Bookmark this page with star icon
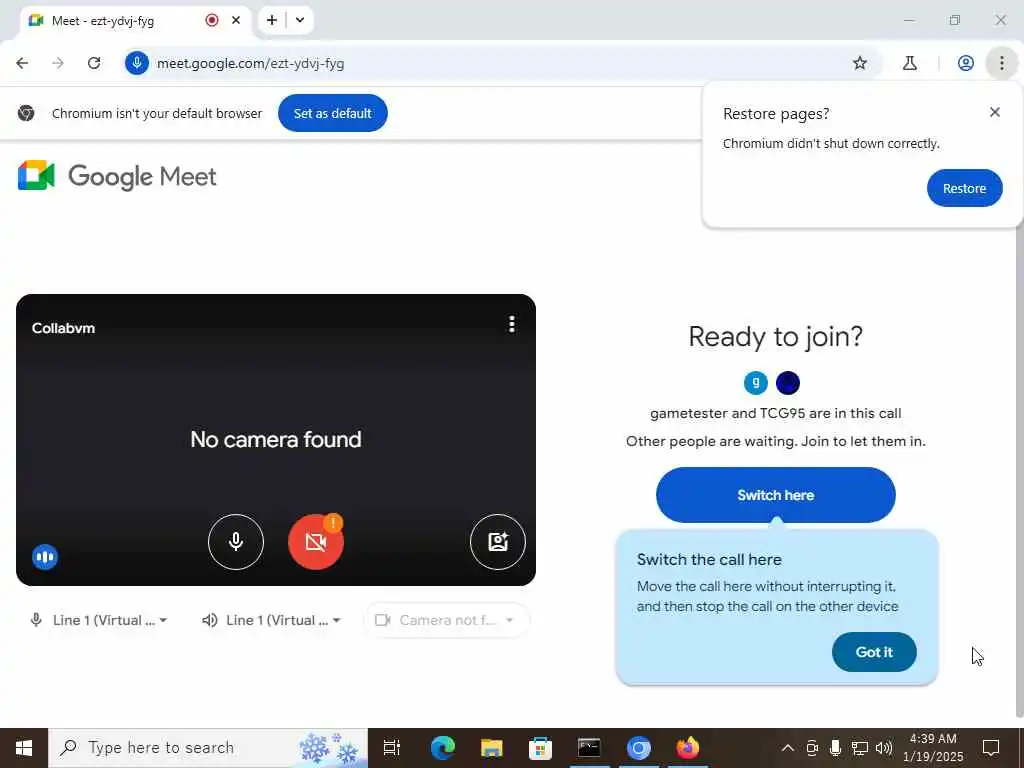This screenshot has height=768, width=1024. coord(859,63)
